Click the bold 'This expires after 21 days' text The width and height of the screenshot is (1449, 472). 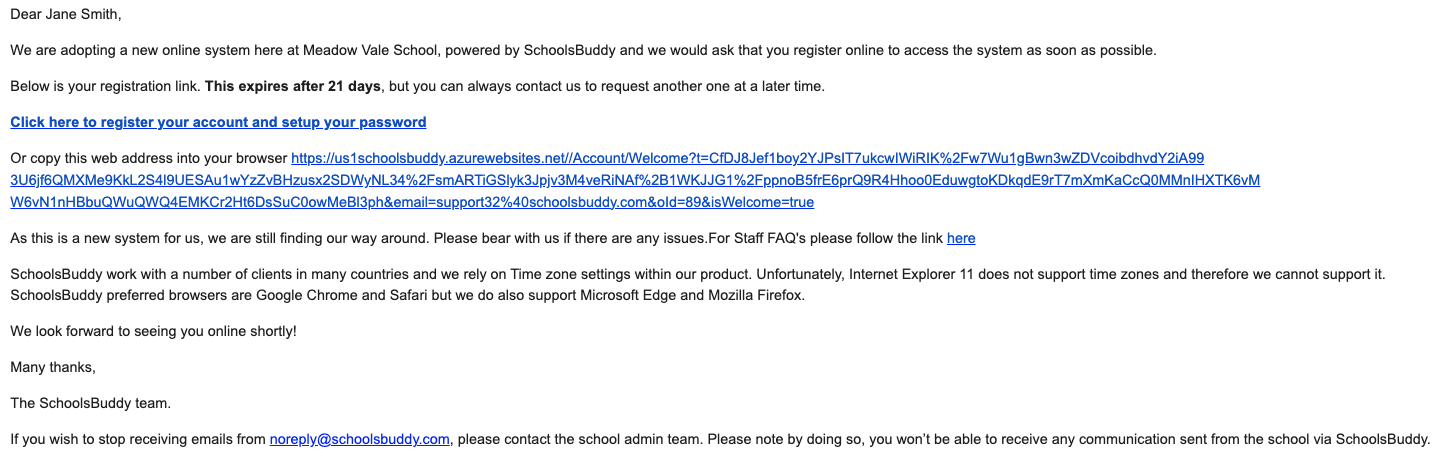pyautogui.click(x=292, y=86)
